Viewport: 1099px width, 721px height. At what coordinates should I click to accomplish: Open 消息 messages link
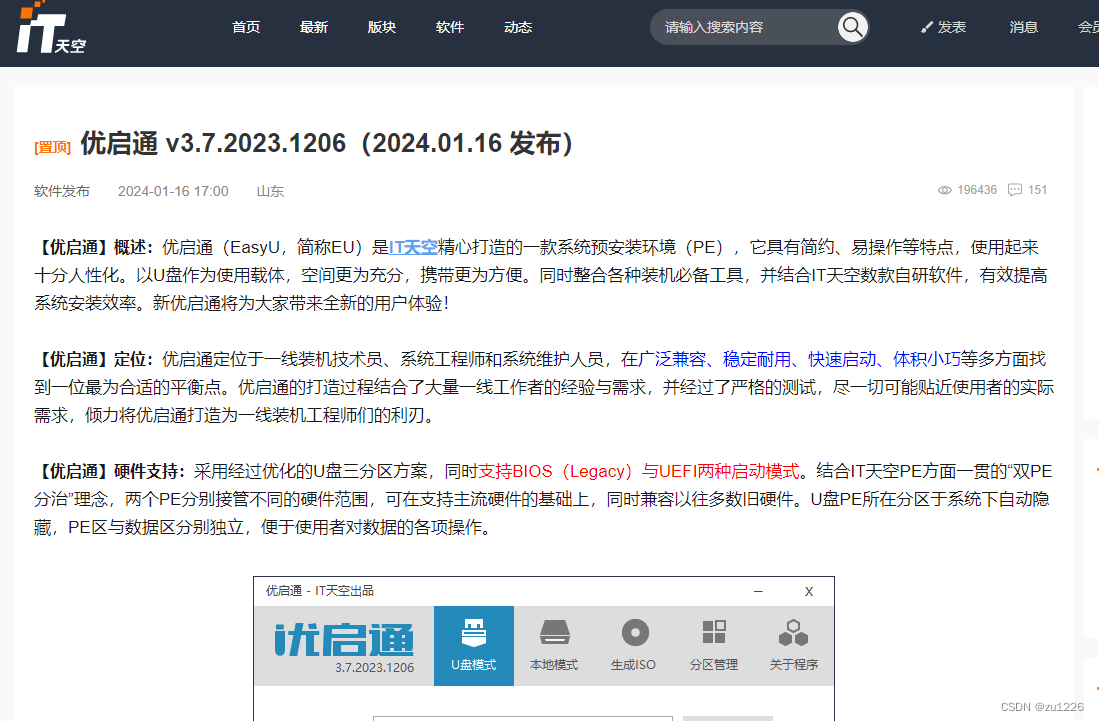coord(1023,27)
